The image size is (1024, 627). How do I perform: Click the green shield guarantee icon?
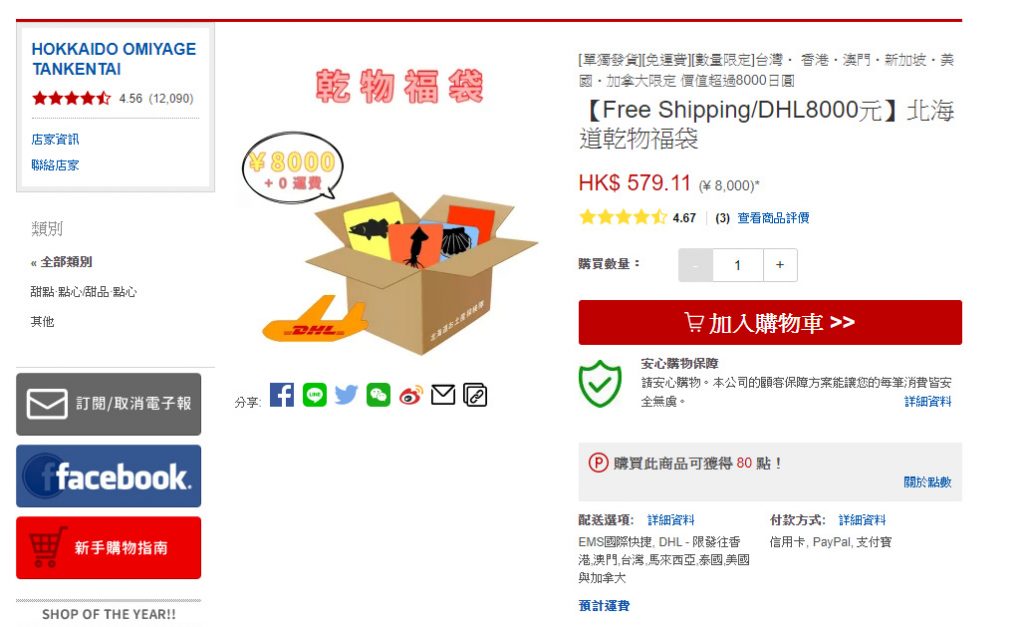pos(600,384)
